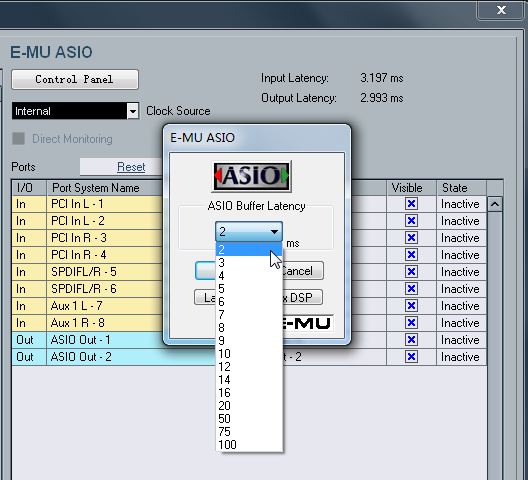Close the device setup window
528x480 pixels.
501,10
